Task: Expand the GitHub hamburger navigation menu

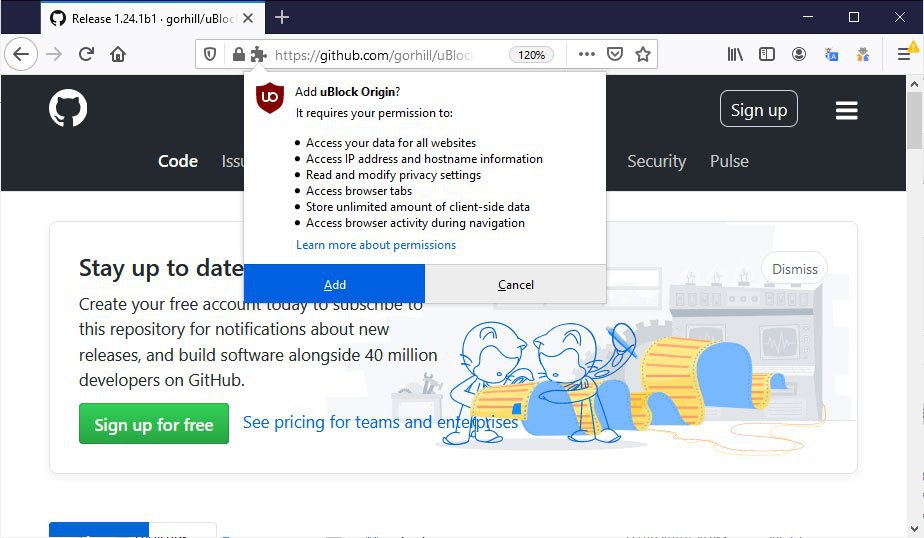Action: pyautogui.click(x=846, y=110)
